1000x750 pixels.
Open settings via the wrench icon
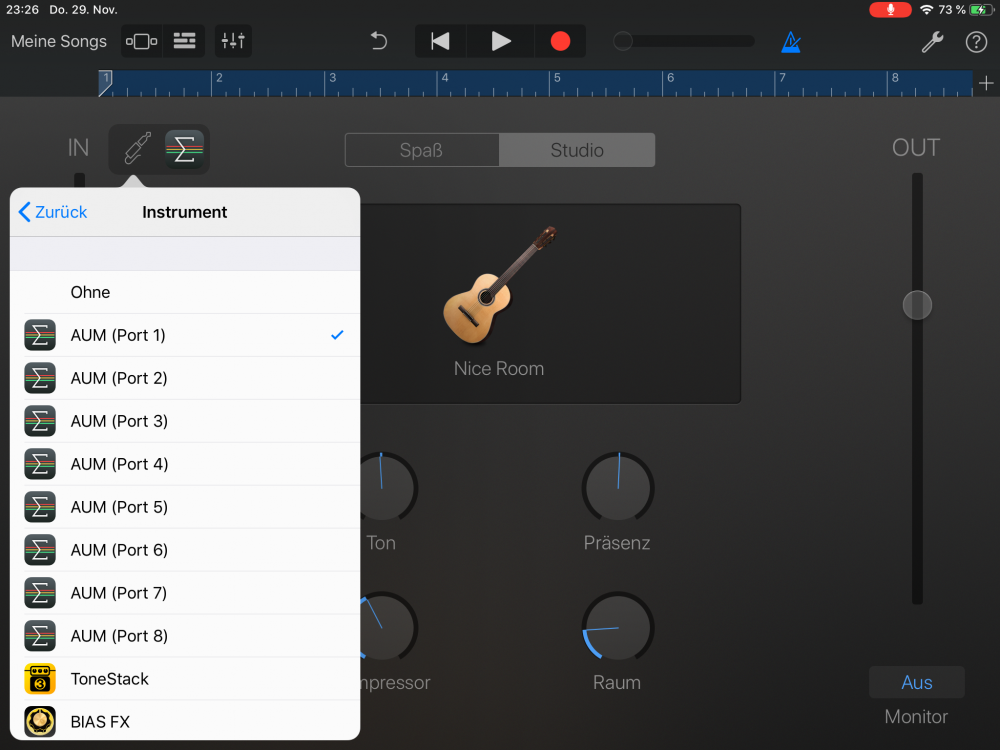(932, 42)
